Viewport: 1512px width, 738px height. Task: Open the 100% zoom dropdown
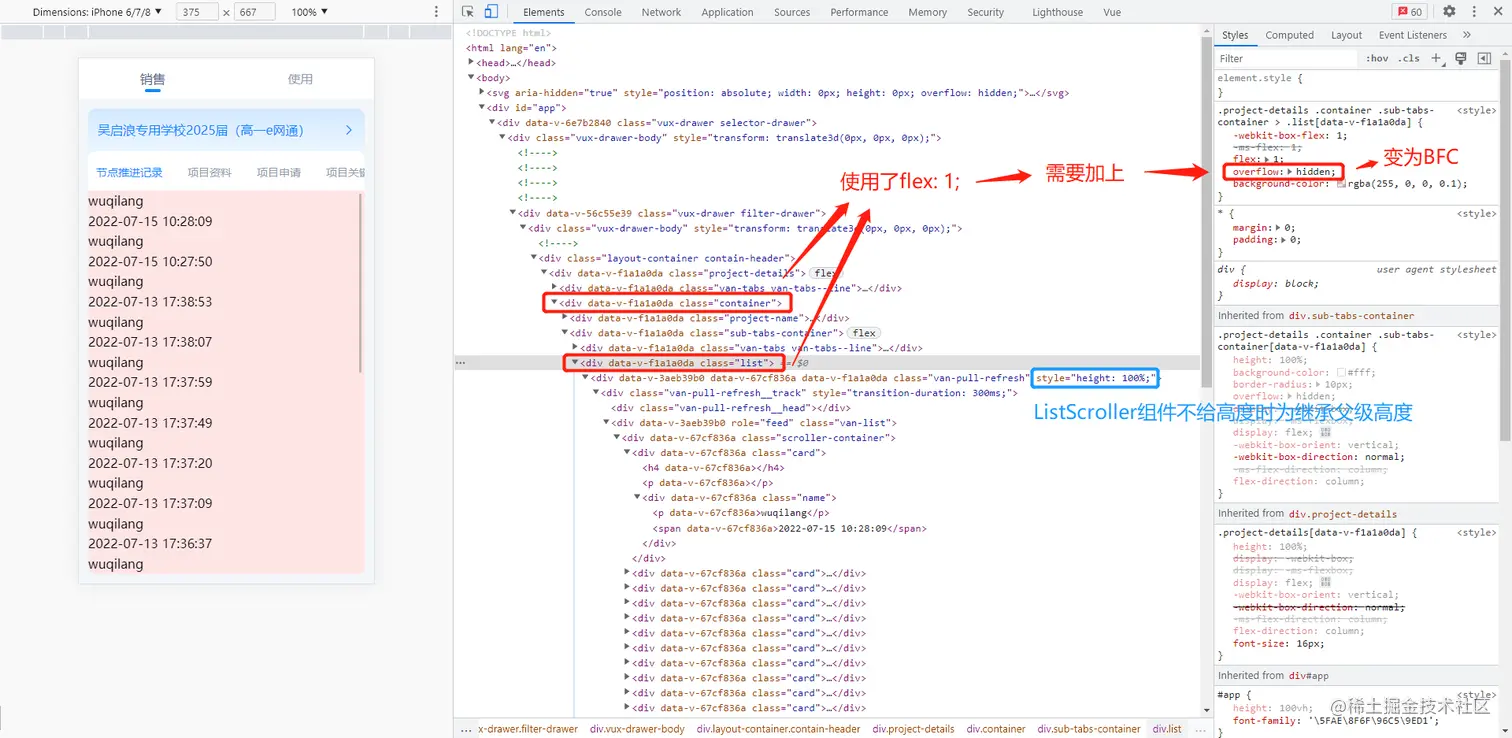pyautogui.click(x=310, y=12)
